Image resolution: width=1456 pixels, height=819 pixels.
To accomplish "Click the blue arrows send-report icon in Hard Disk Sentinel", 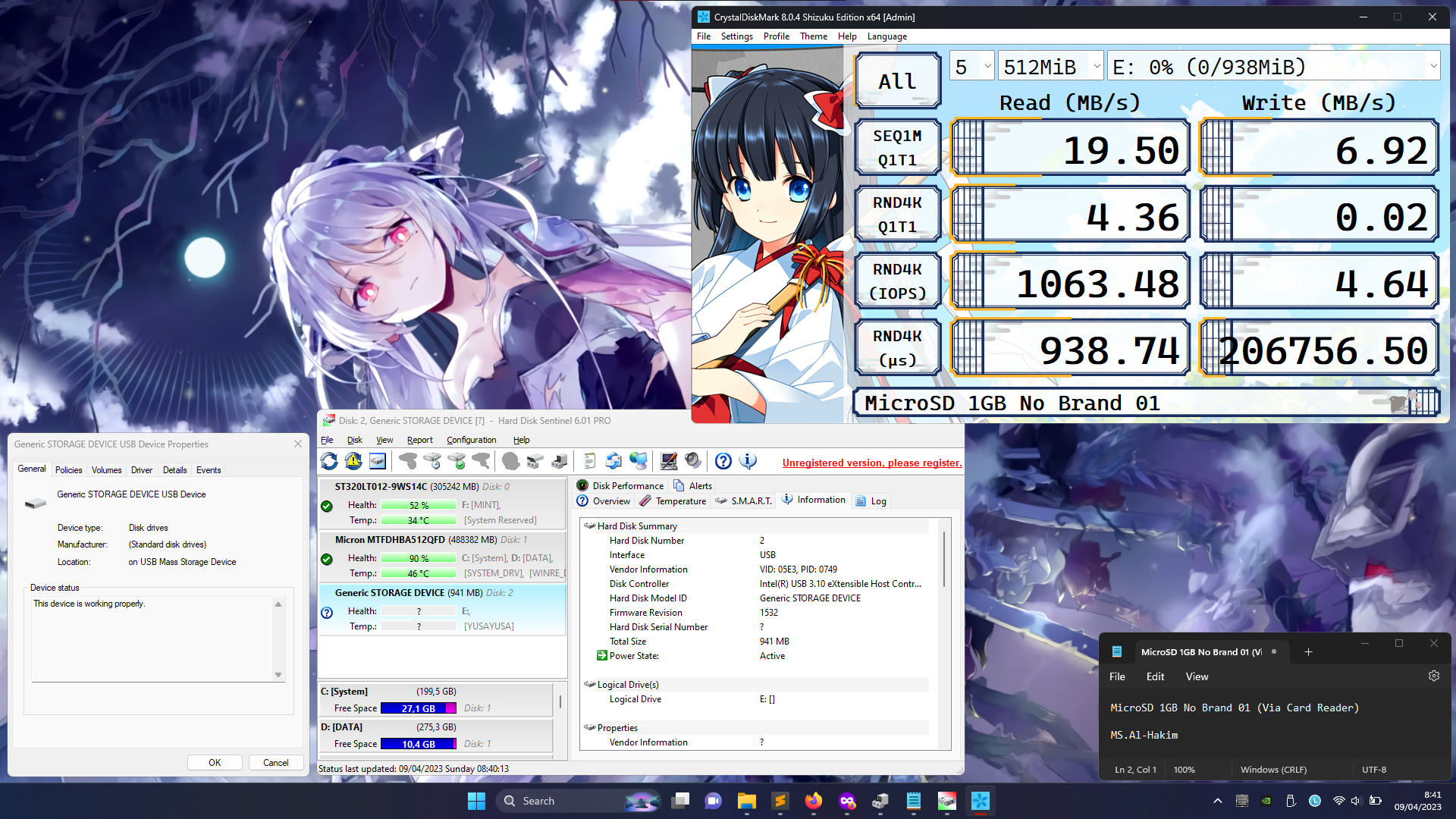I will (613, 461).
